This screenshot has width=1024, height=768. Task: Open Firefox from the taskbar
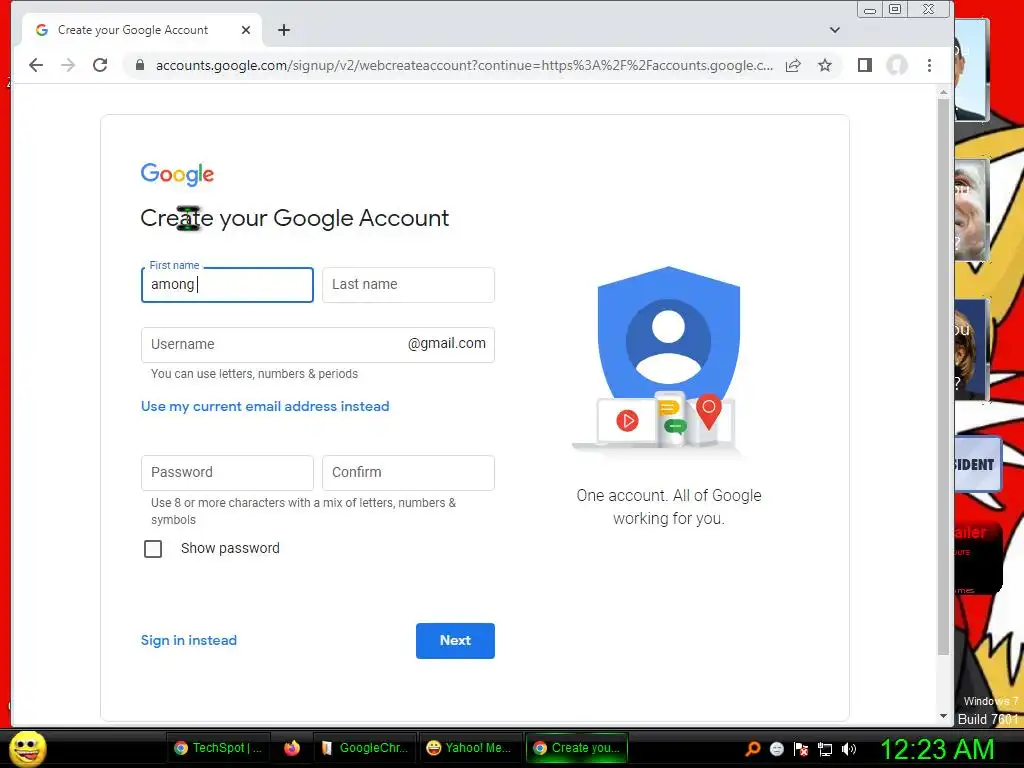pyautogui.click(x=292, y=748)
